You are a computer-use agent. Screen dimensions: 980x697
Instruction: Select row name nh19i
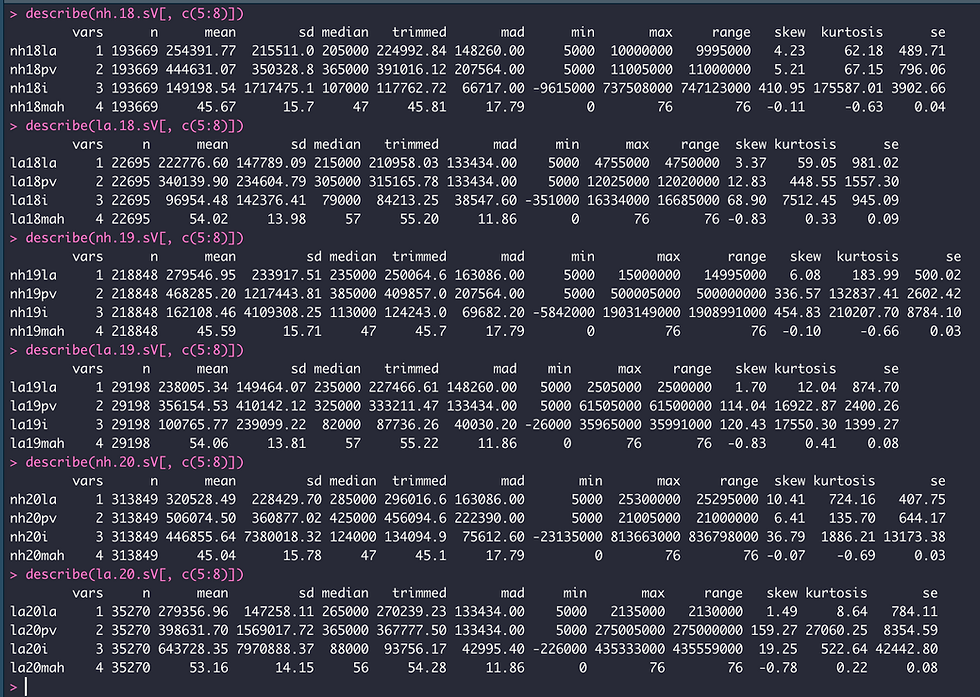coord(29,313)
